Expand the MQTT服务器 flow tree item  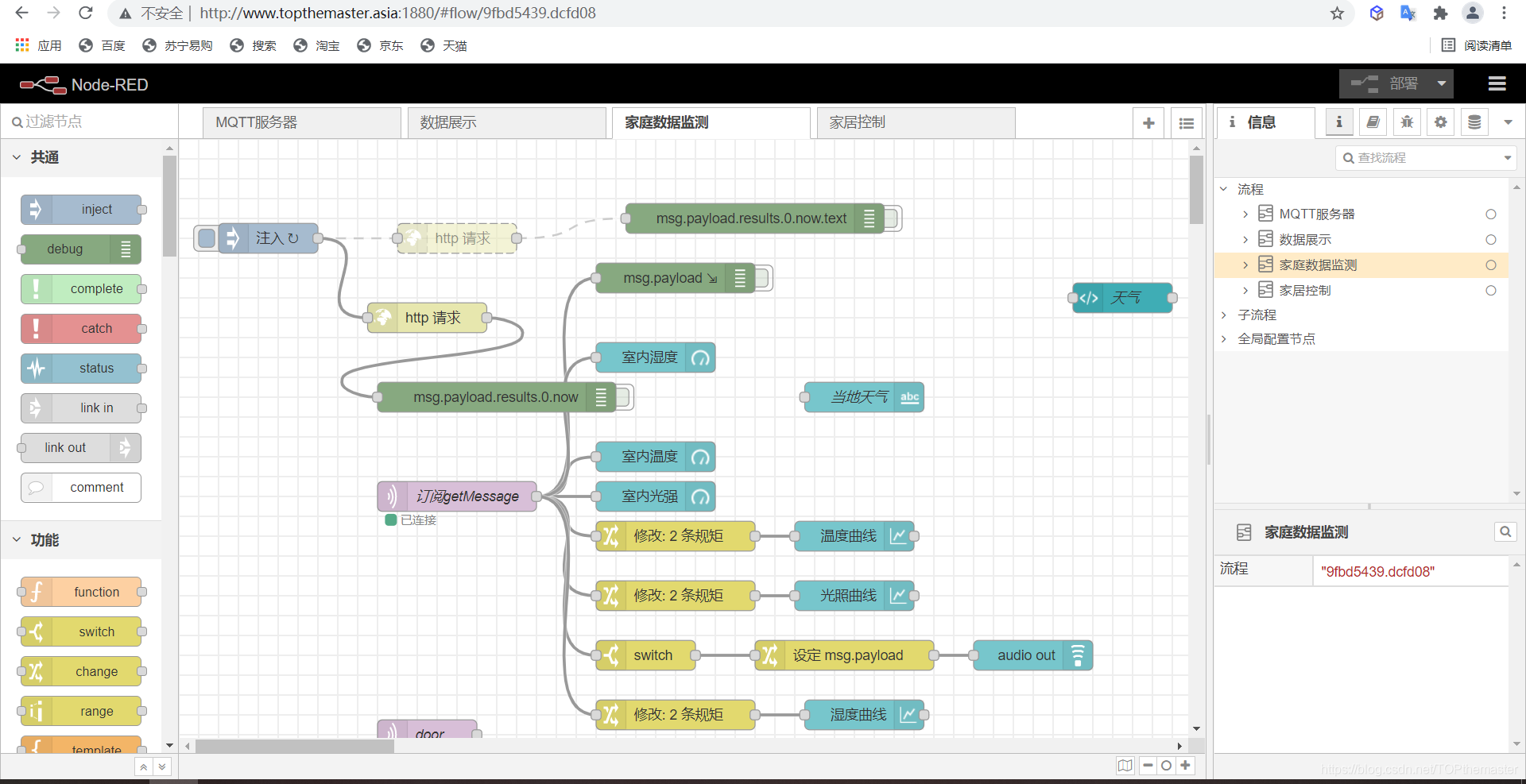pyautogui.click(x=1245, y=214)
